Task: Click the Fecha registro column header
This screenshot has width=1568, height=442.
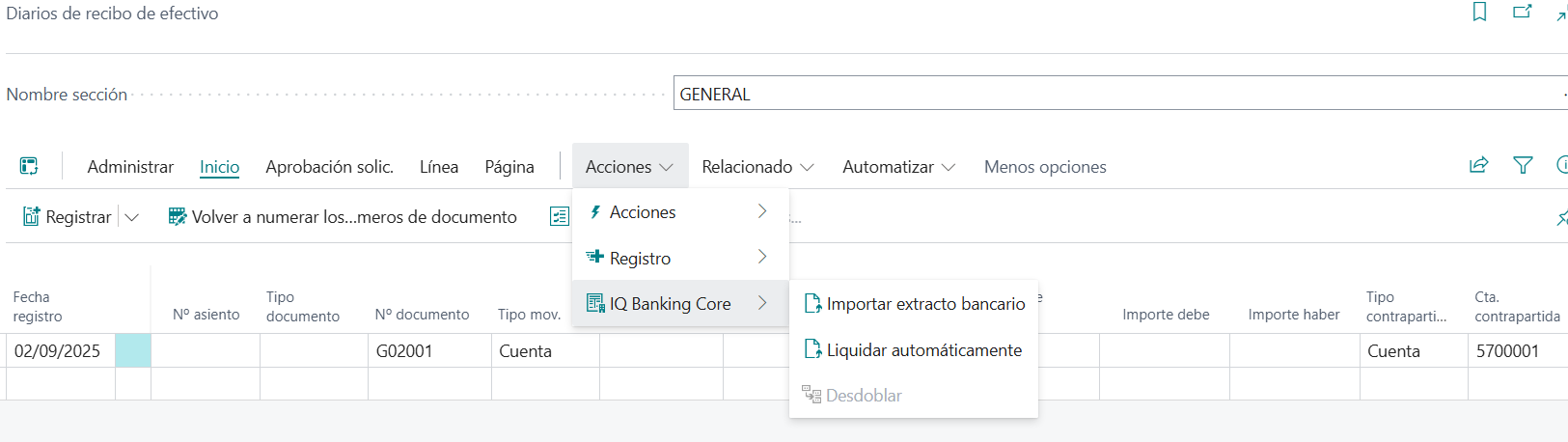Action: (38, 306)
